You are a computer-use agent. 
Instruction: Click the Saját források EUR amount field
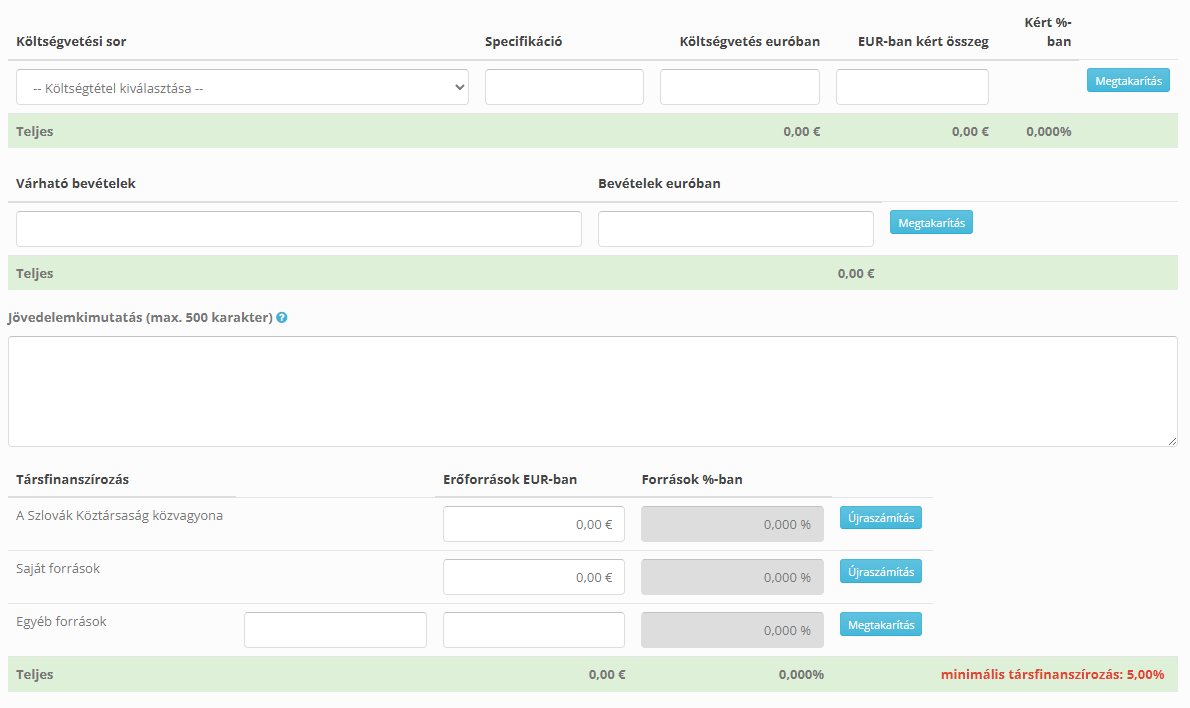pos(533,577)
